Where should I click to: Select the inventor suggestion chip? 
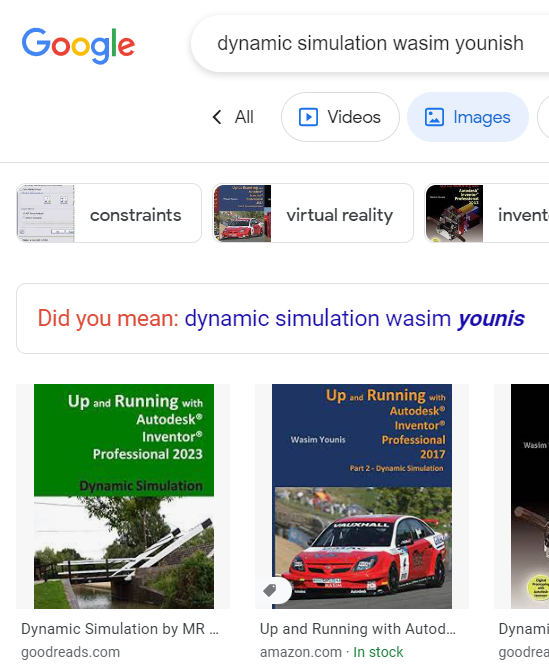click(x=487, y=213)
